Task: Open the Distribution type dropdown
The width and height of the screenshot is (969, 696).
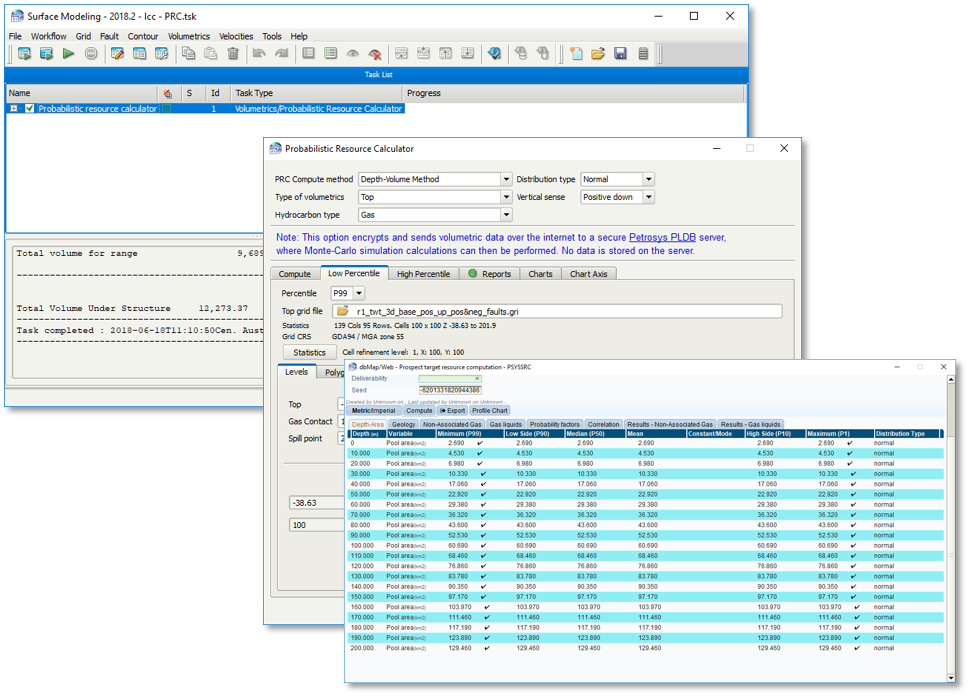Action: [x=648, y=180]
